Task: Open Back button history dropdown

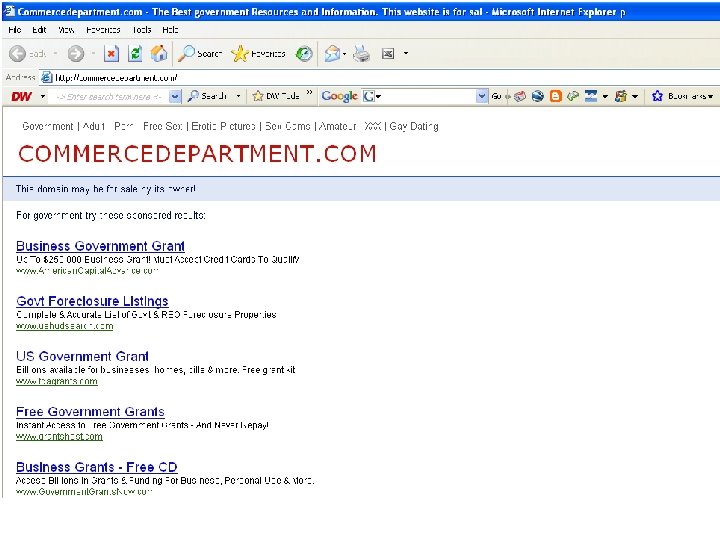Action: point(56,54)
